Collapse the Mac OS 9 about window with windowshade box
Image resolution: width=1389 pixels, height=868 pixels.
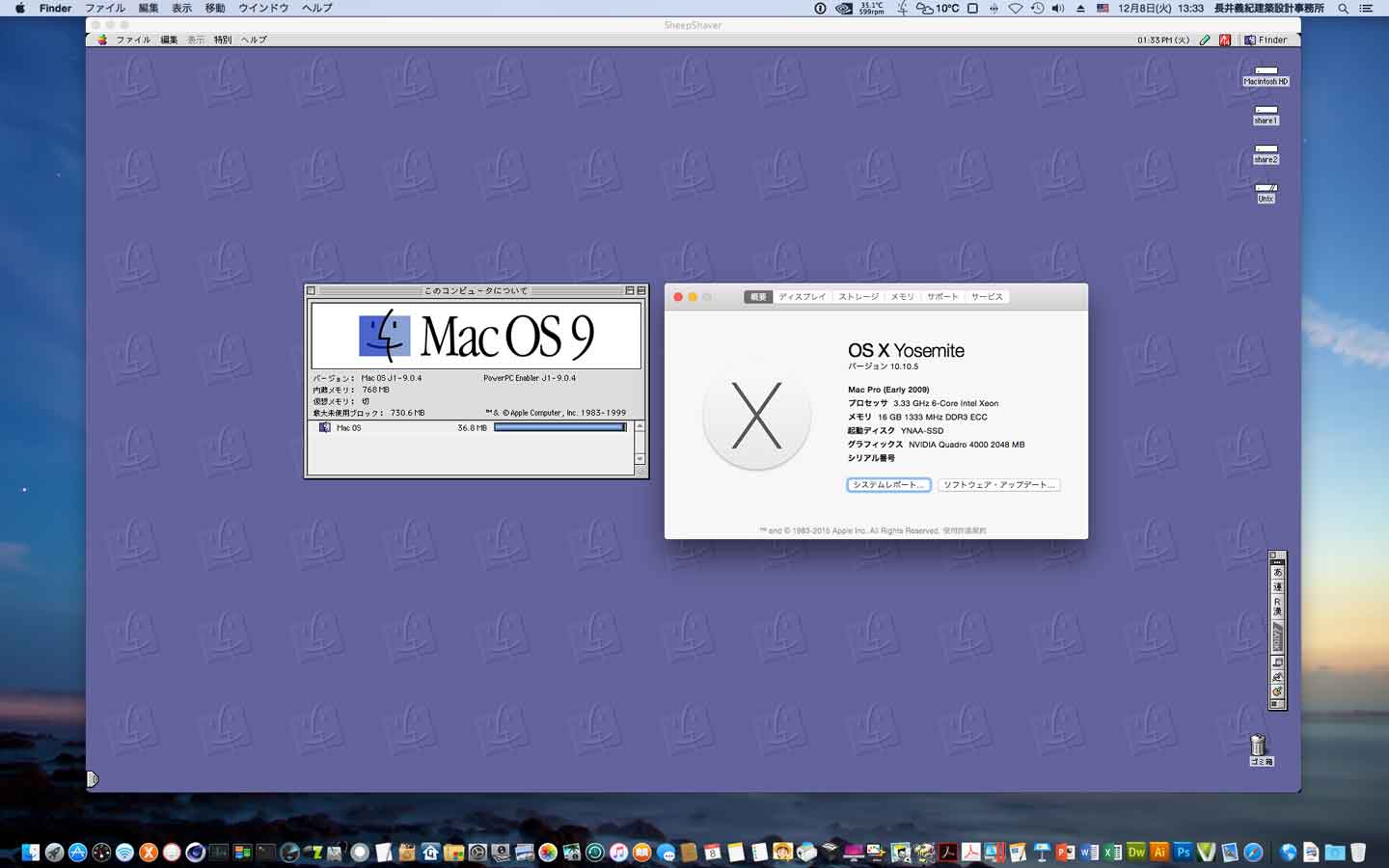pyautogui.click(x=641, y=290)
